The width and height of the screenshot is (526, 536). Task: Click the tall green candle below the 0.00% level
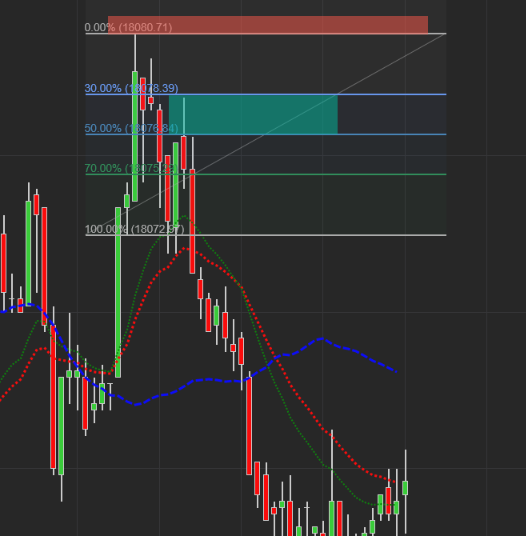coord(135,137)
